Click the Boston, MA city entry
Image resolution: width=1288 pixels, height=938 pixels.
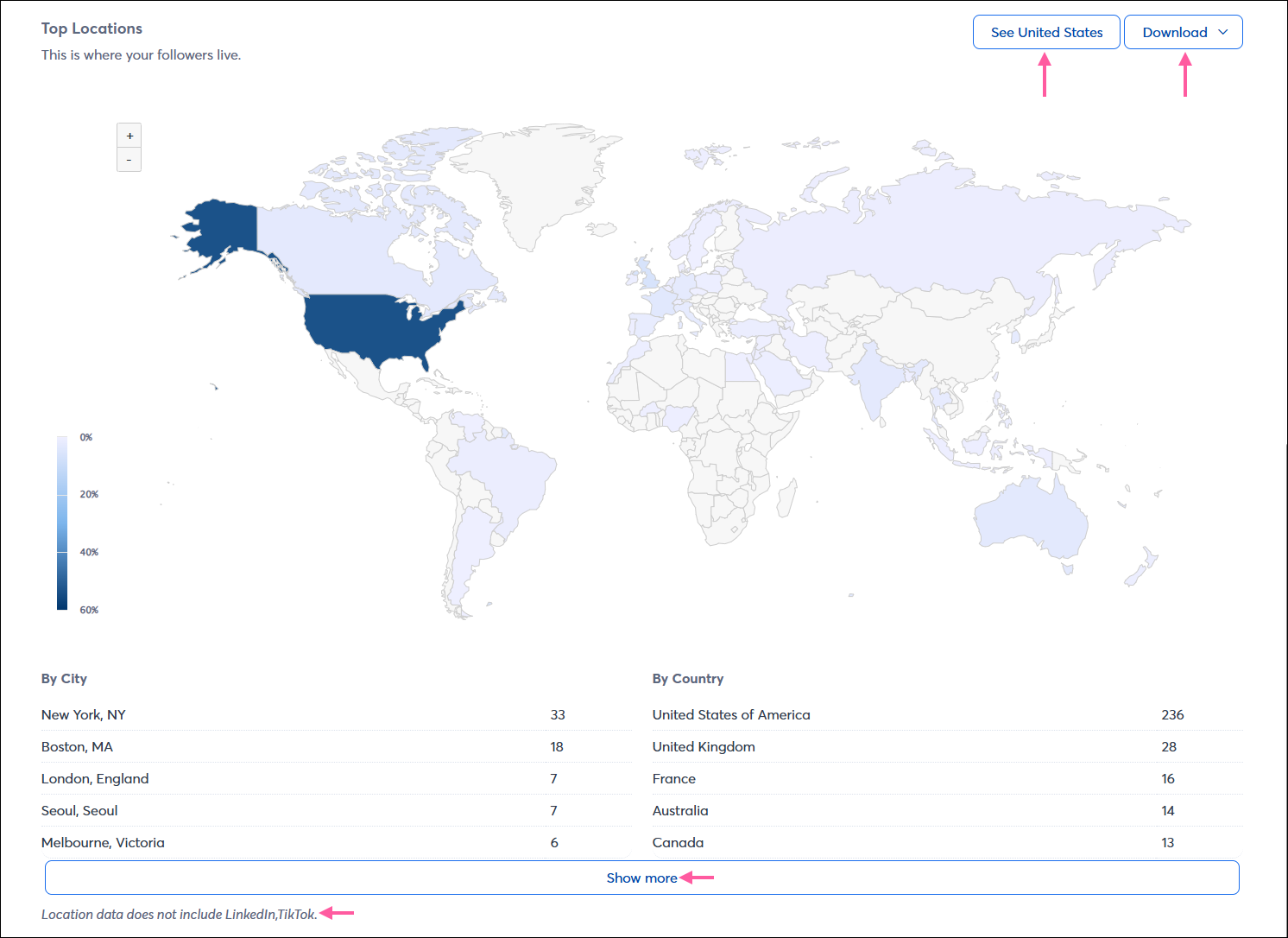point(77,746)
